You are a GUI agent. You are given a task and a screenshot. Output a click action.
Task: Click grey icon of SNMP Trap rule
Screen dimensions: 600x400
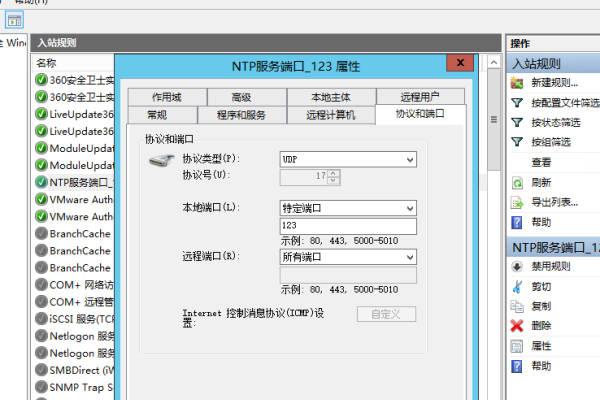point(41,387)
